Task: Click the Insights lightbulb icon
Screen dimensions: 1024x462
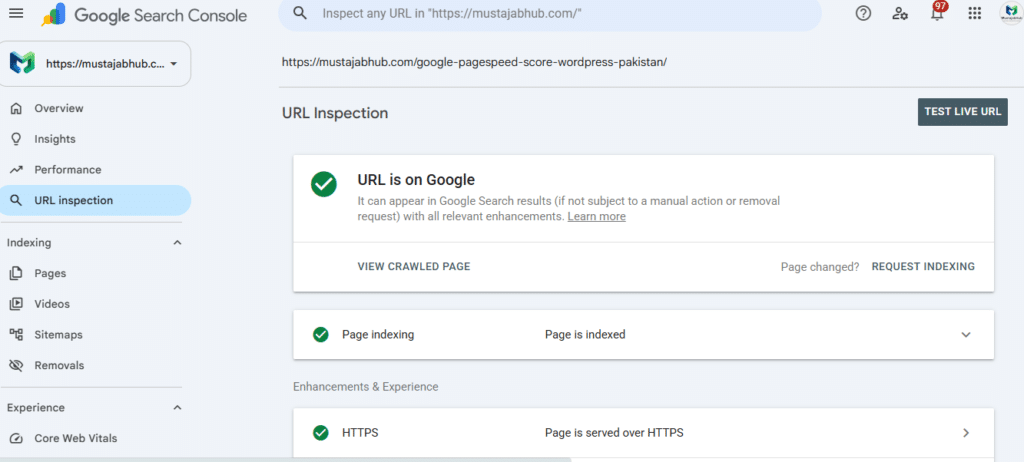Action: (x=16, y=139)
